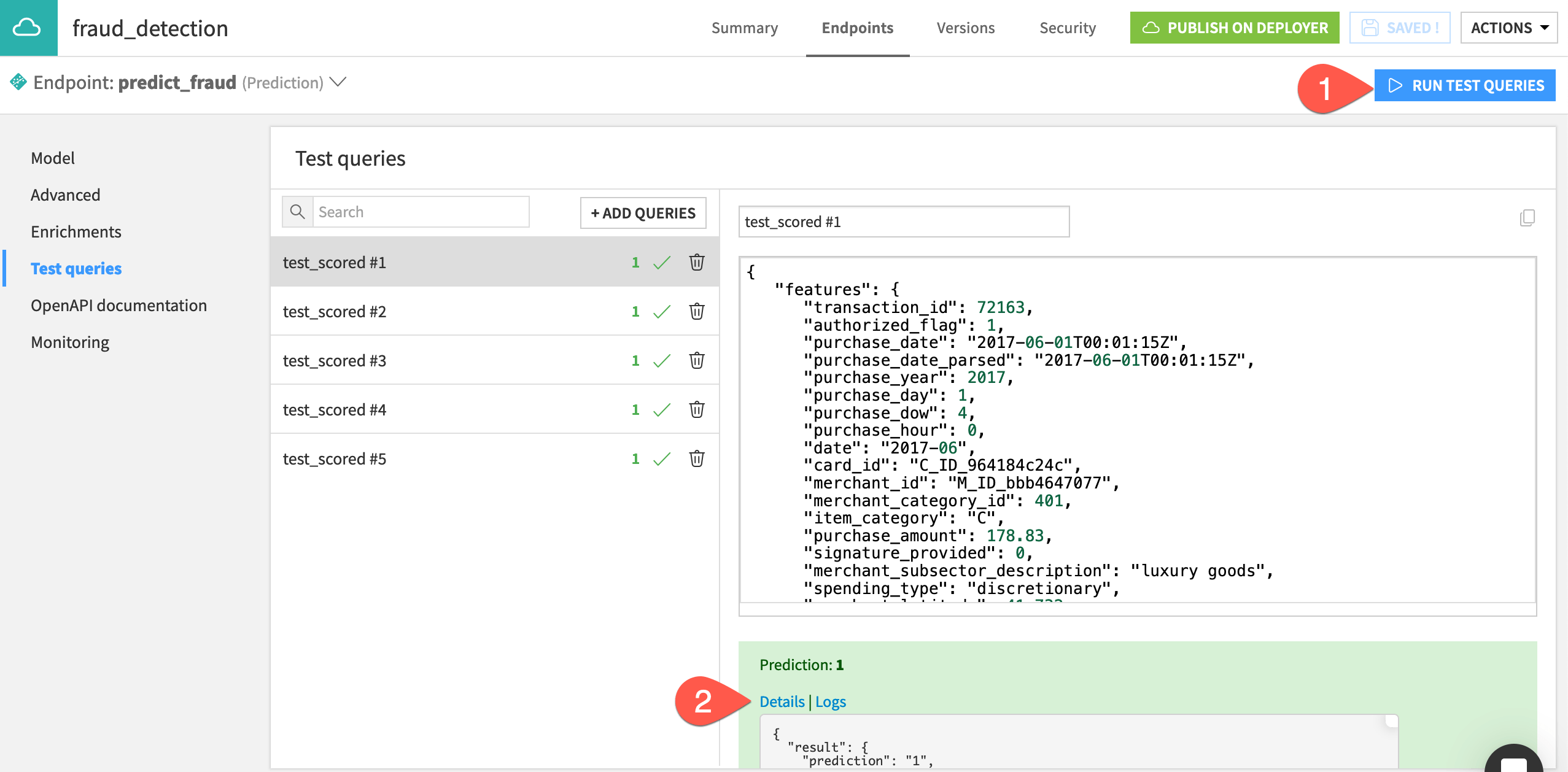Toggle the green checkmark on test_scored #1
The width and height of the screenshot is (1568, 772).
click(x=662, y=262)
